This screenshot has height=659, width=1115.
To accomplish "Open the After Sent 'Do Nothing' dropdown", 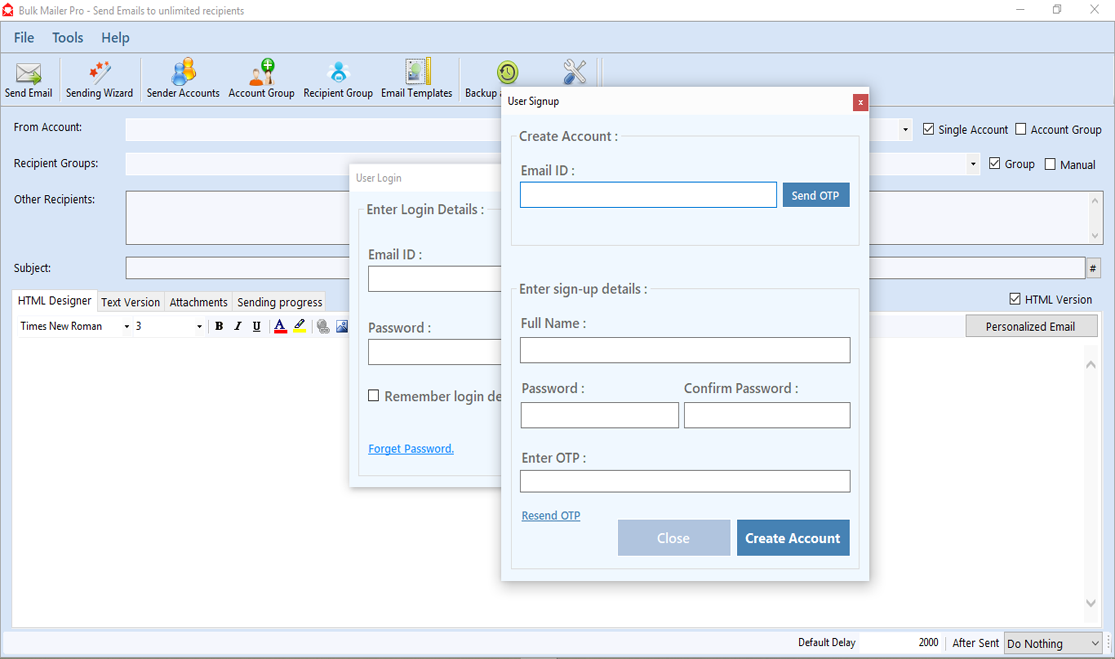I will [1052, 643].
